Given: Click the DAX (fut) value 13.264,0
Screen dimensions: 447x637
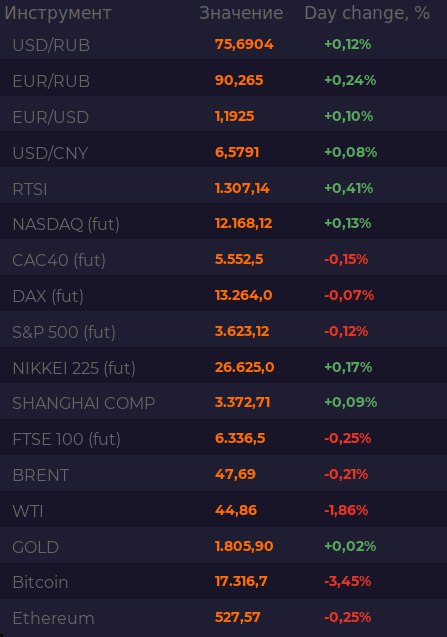Looking at the screenshot, I should [x=243, y=295].
